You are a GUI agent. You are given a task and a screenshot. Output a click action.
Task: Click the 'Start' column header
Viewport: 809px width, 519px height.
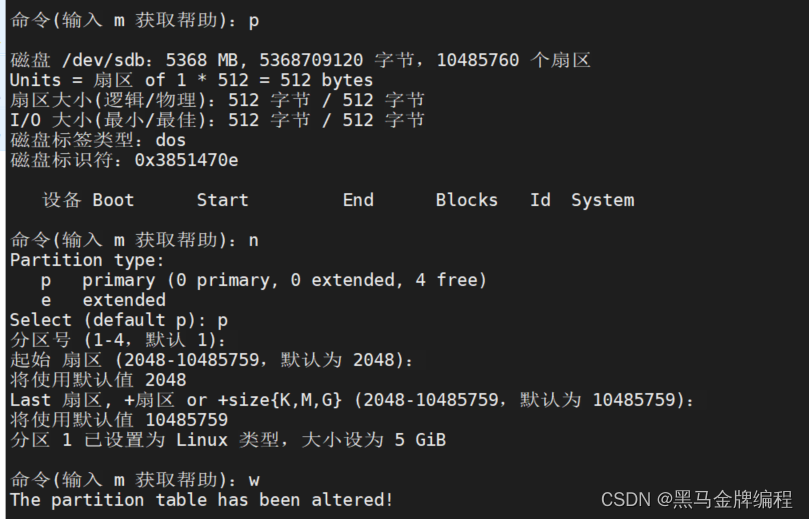222,200
